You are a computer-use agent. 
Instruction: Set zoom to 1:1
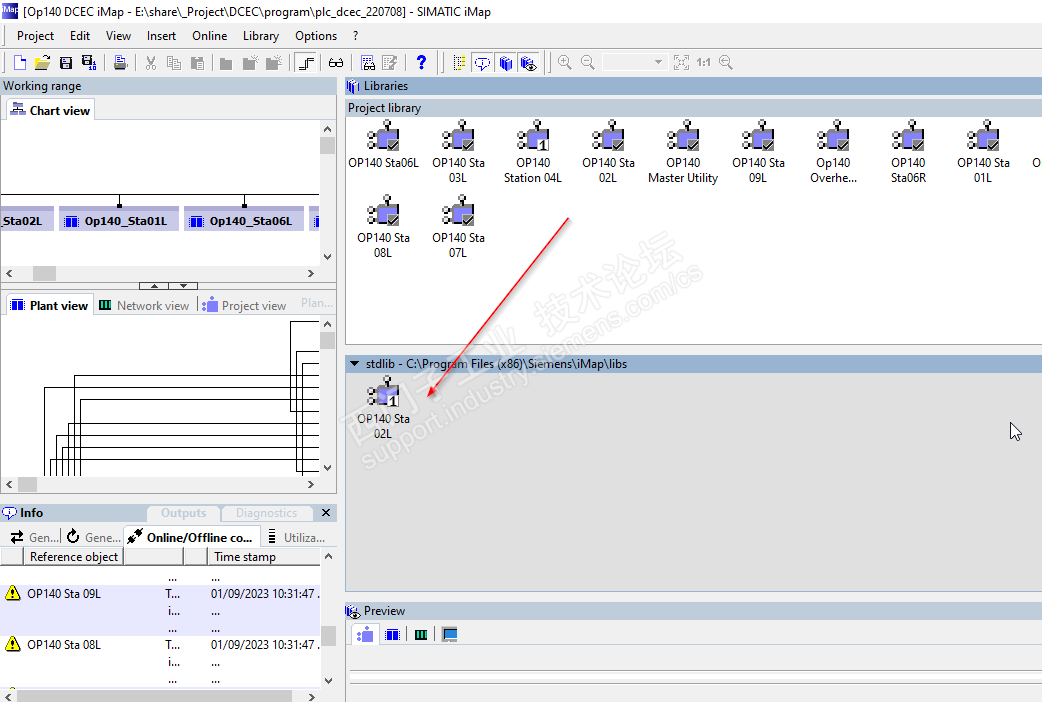click(704, 62)
